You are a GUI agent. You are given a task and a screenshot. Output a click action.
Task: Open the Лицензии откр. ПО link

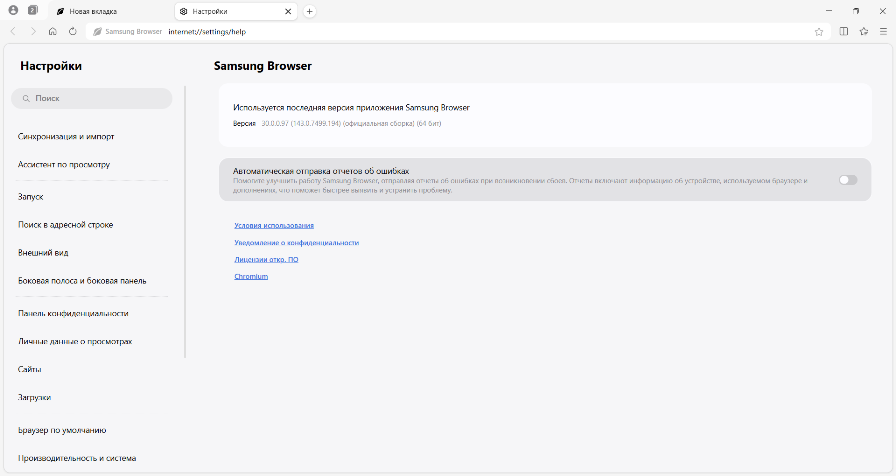266,259
